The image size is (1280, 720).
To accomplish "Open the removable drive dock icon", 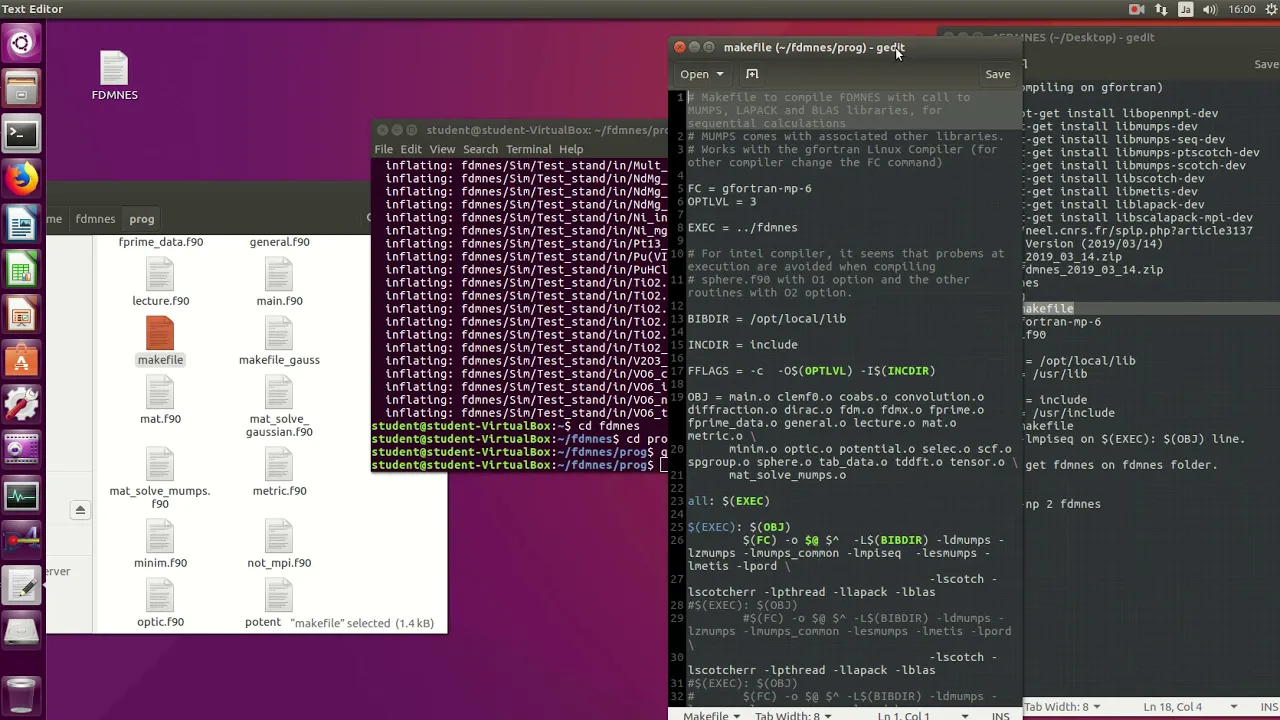I will tap(21, 632).
